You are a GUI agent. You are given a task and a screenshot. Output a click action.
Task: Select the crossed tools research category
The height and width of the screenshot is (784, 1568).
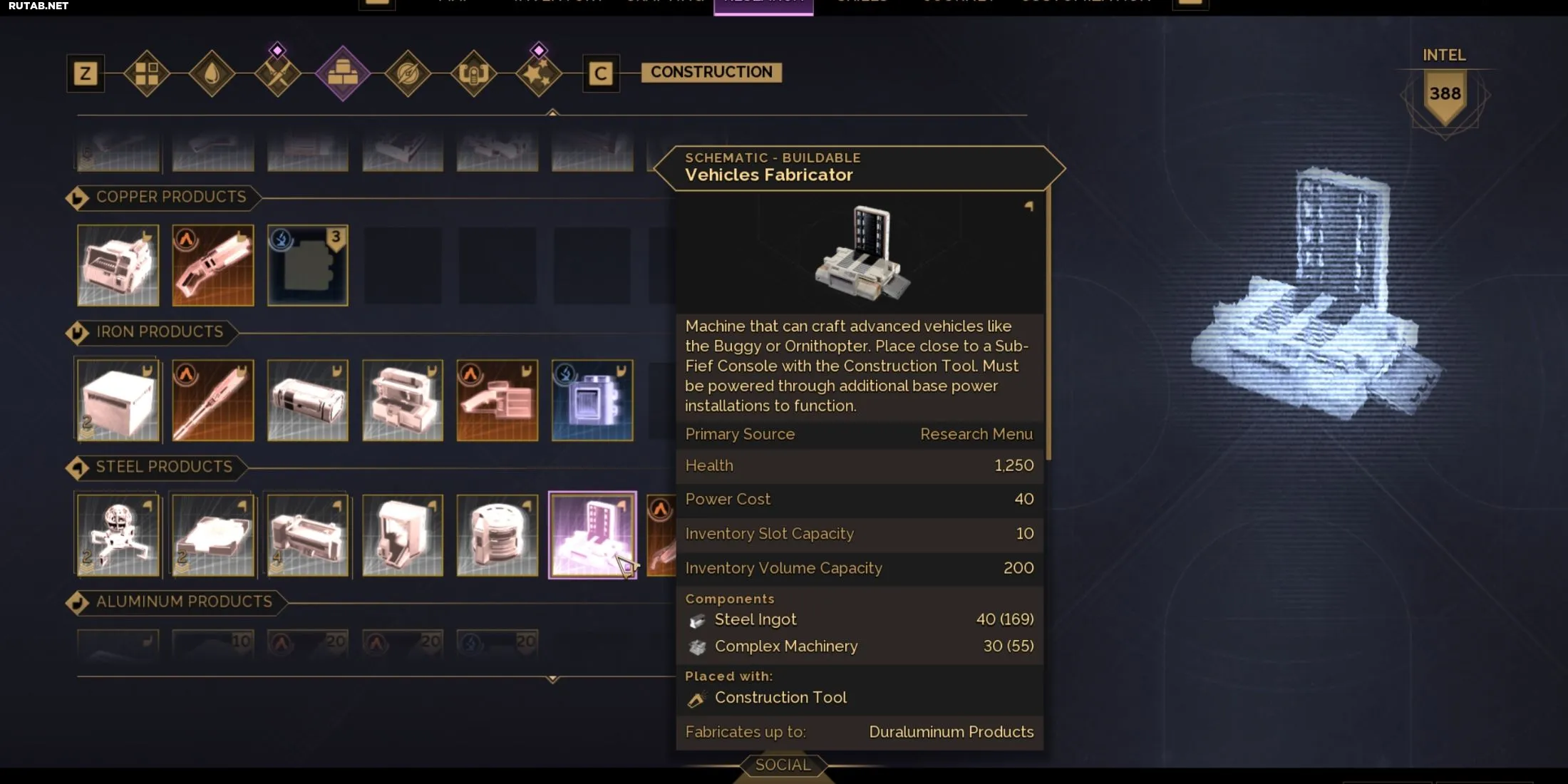277,73
